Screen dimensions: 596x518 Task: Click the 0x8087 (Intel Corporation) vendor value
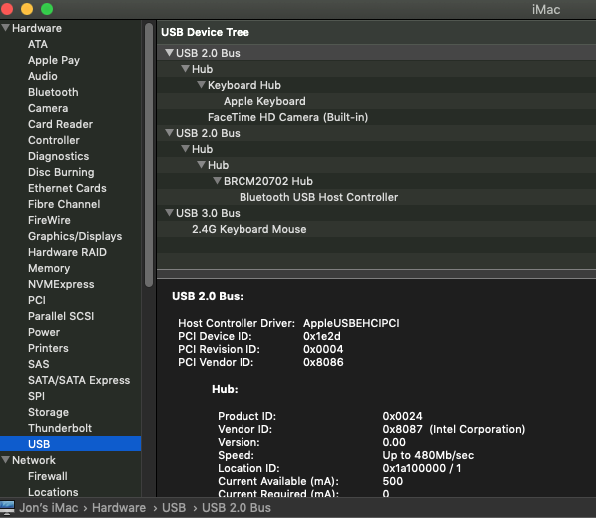coord(453,429)
